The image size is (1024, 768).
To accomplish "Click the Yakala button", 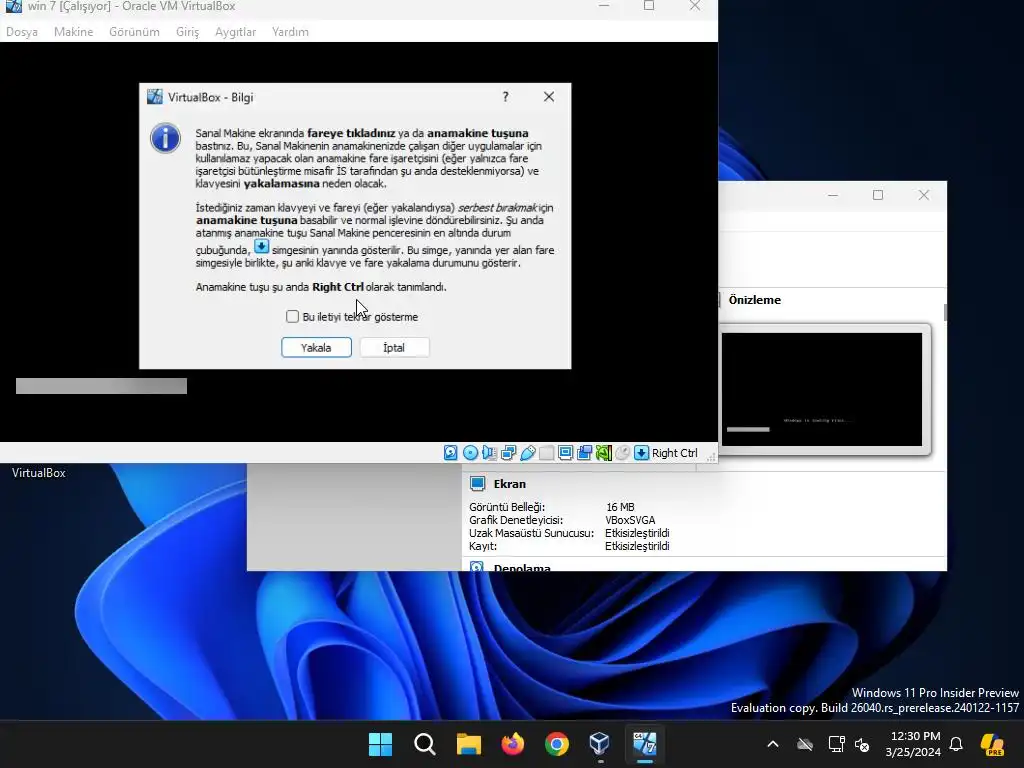I will point(316,347).
